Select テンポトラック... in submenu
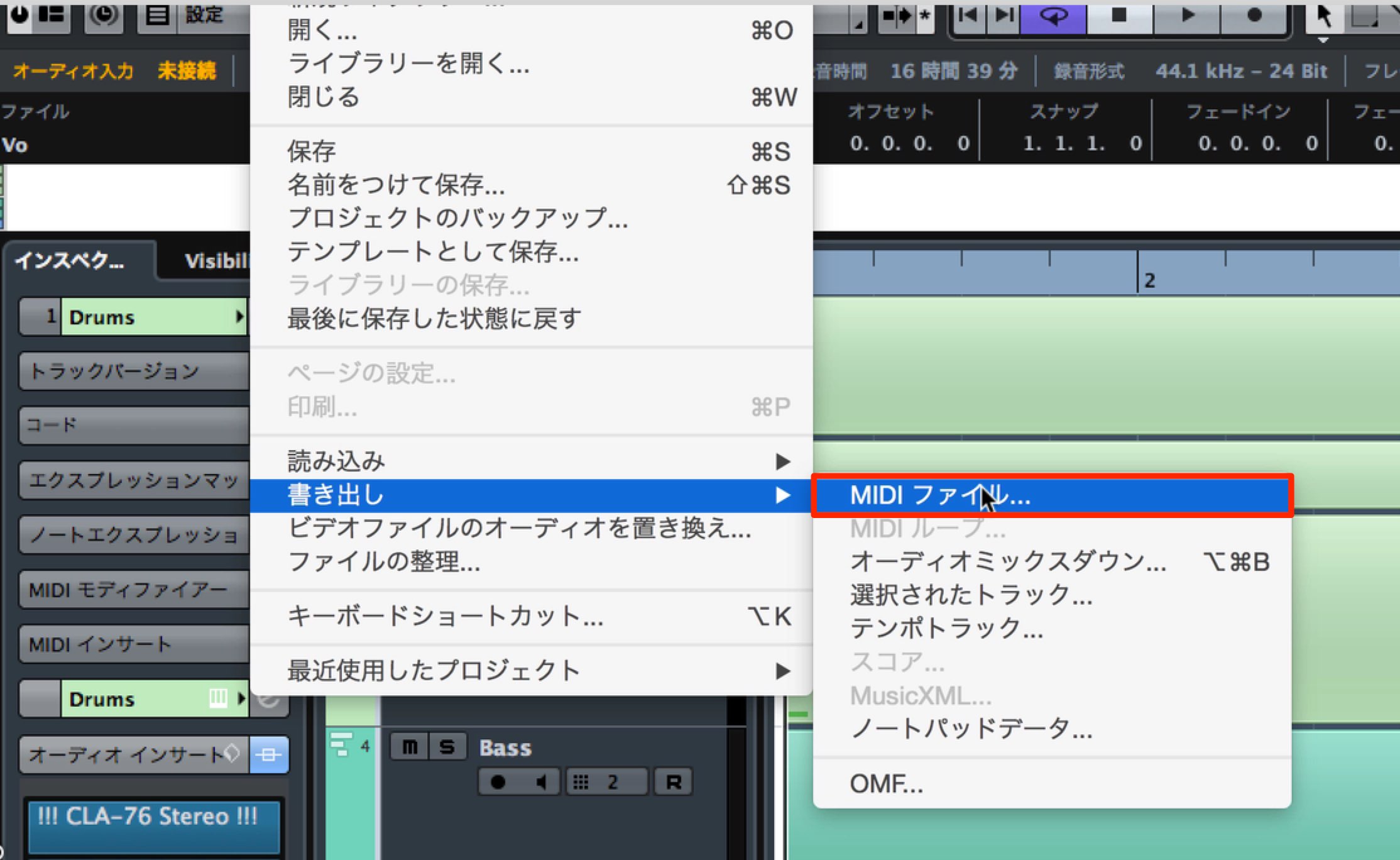 (1052, 628)
